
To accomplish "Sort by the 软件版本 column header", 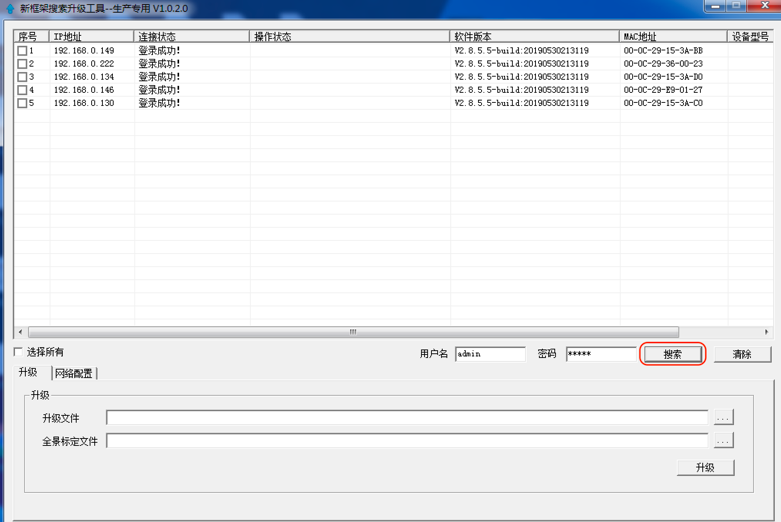I will coord(534,36).
